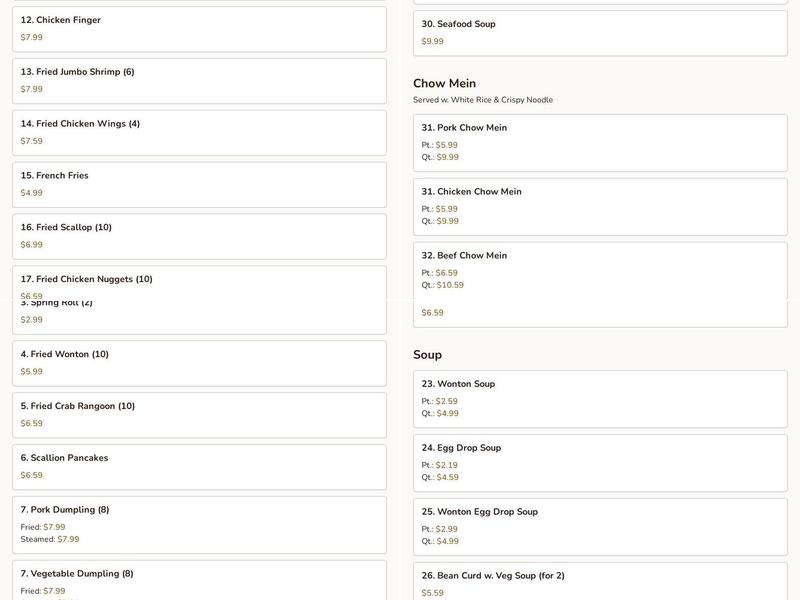The height and width of the screenshot is (600, 800).
Task: Choose Bean Curd w. Veg Soup
Action: click(600, 583)
